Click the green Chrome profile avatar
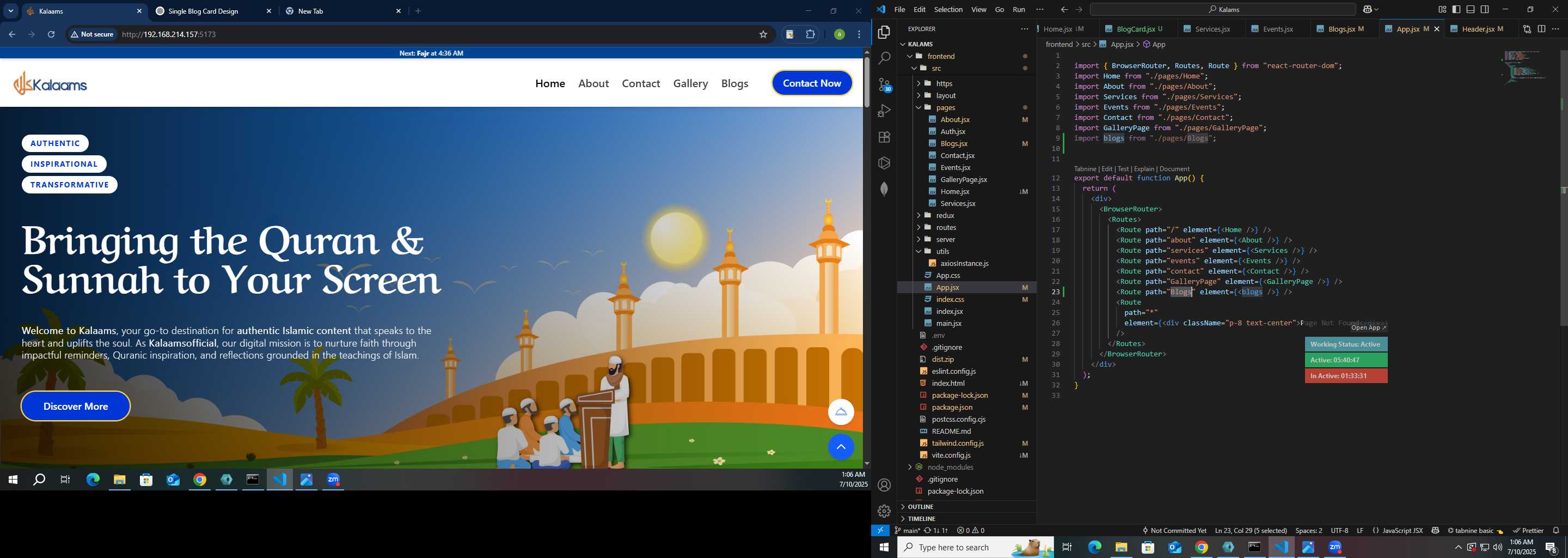This screenshot has width=1568, height=558. (x=840, y=35)
